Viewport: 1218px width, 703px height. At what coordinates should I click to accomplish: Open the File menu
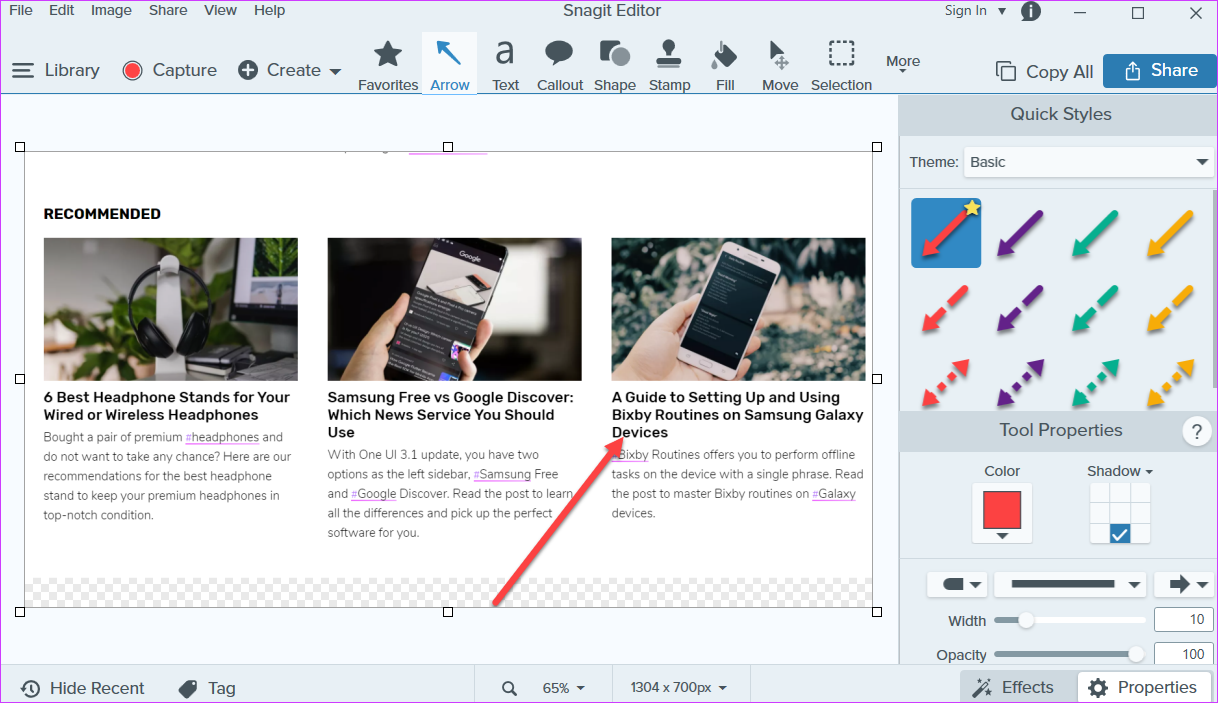pos(20,10)
